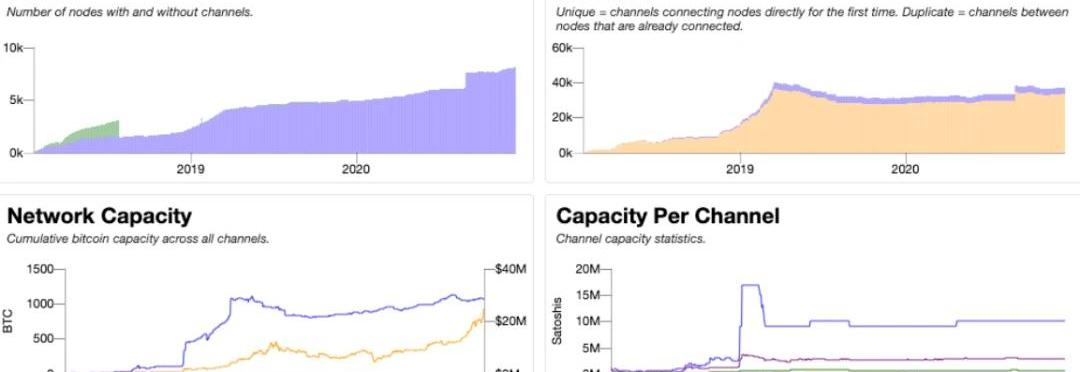1080x372 pixels.
Task: Click the $20M right axis label
Action: [512, 322]
